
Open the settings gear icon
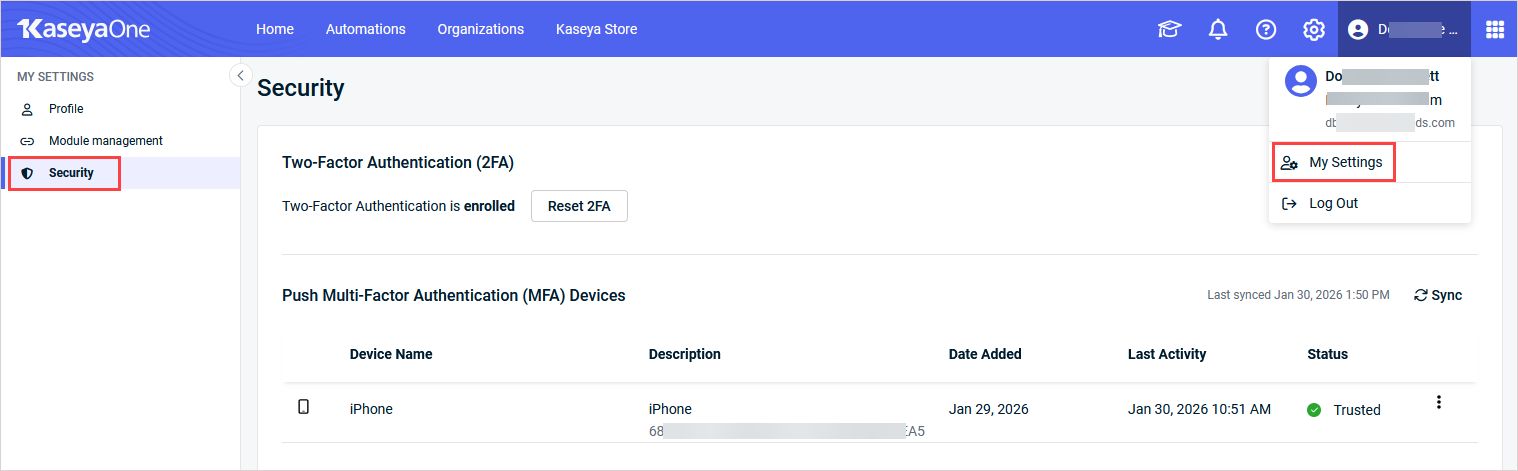tap(1314, 30)
